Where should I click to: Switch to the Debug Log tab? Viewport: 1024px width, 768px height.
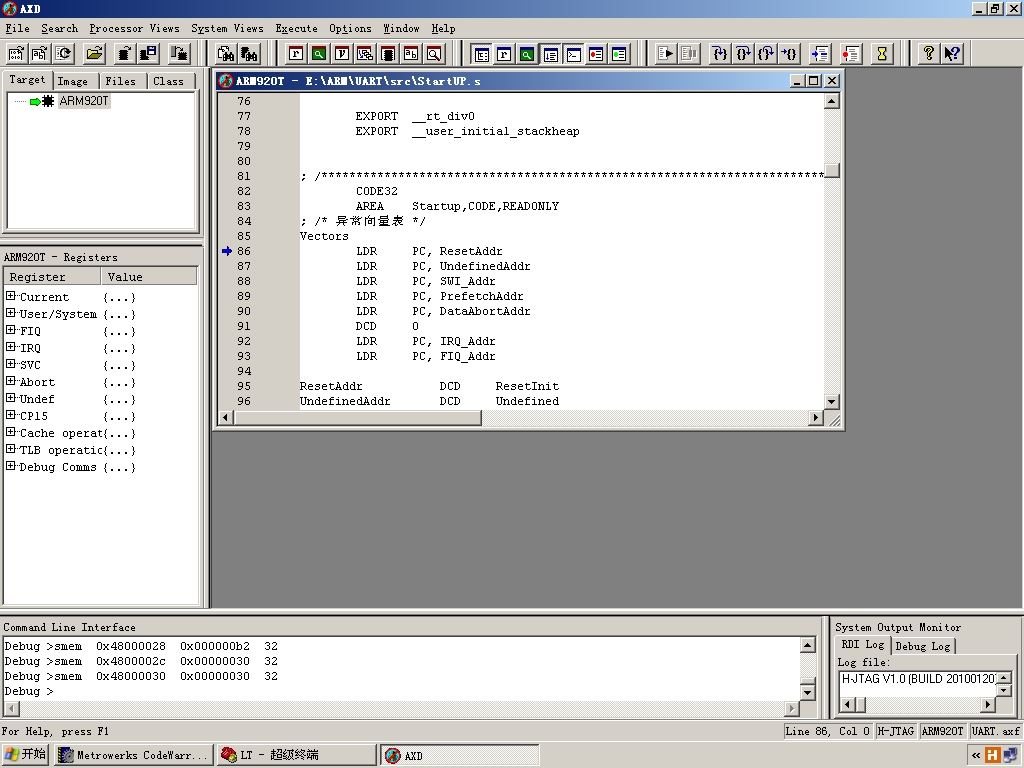click(x=923, y=646)
